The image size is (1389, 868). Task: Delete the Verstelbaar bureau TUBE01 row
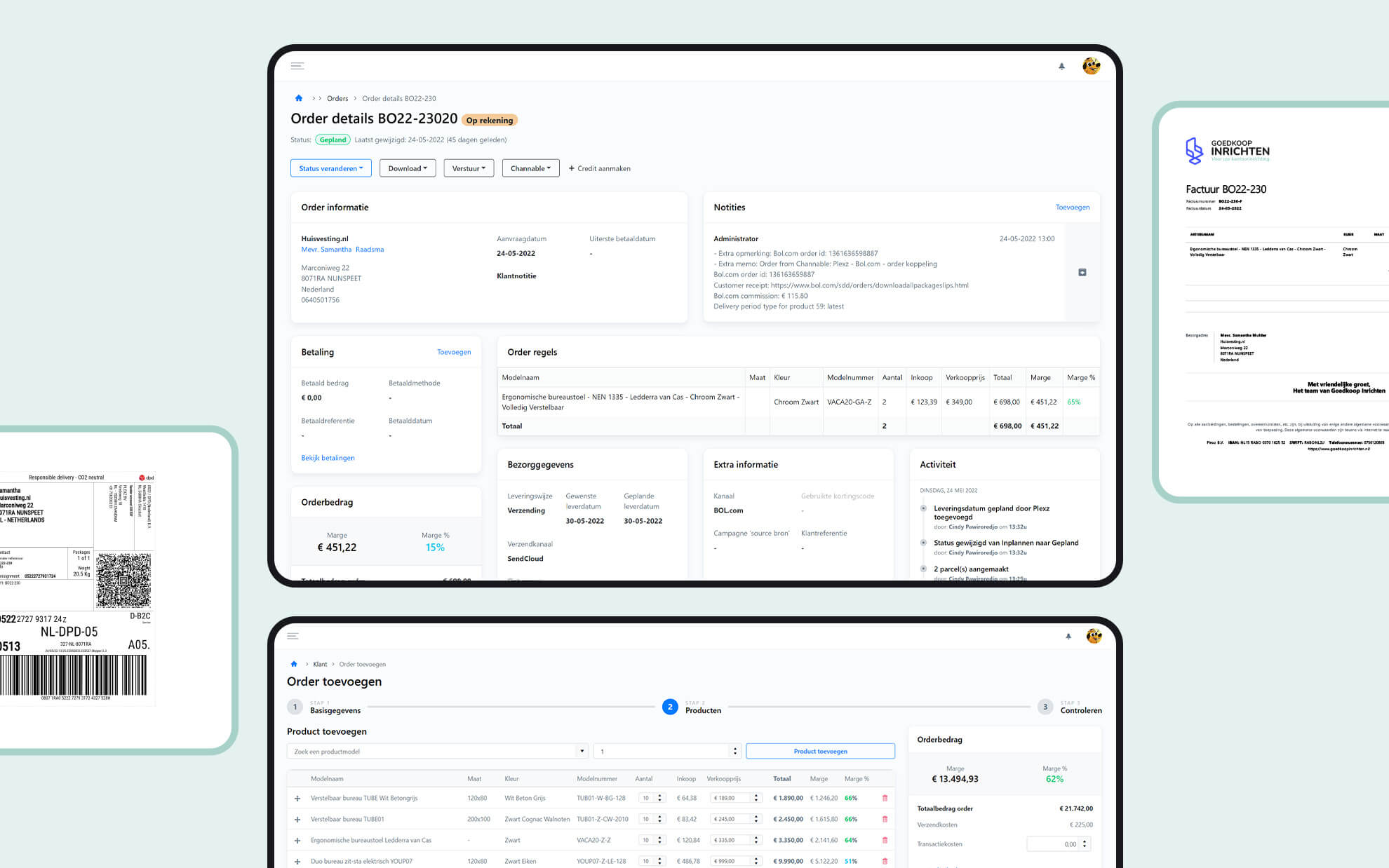pos(885,819)
